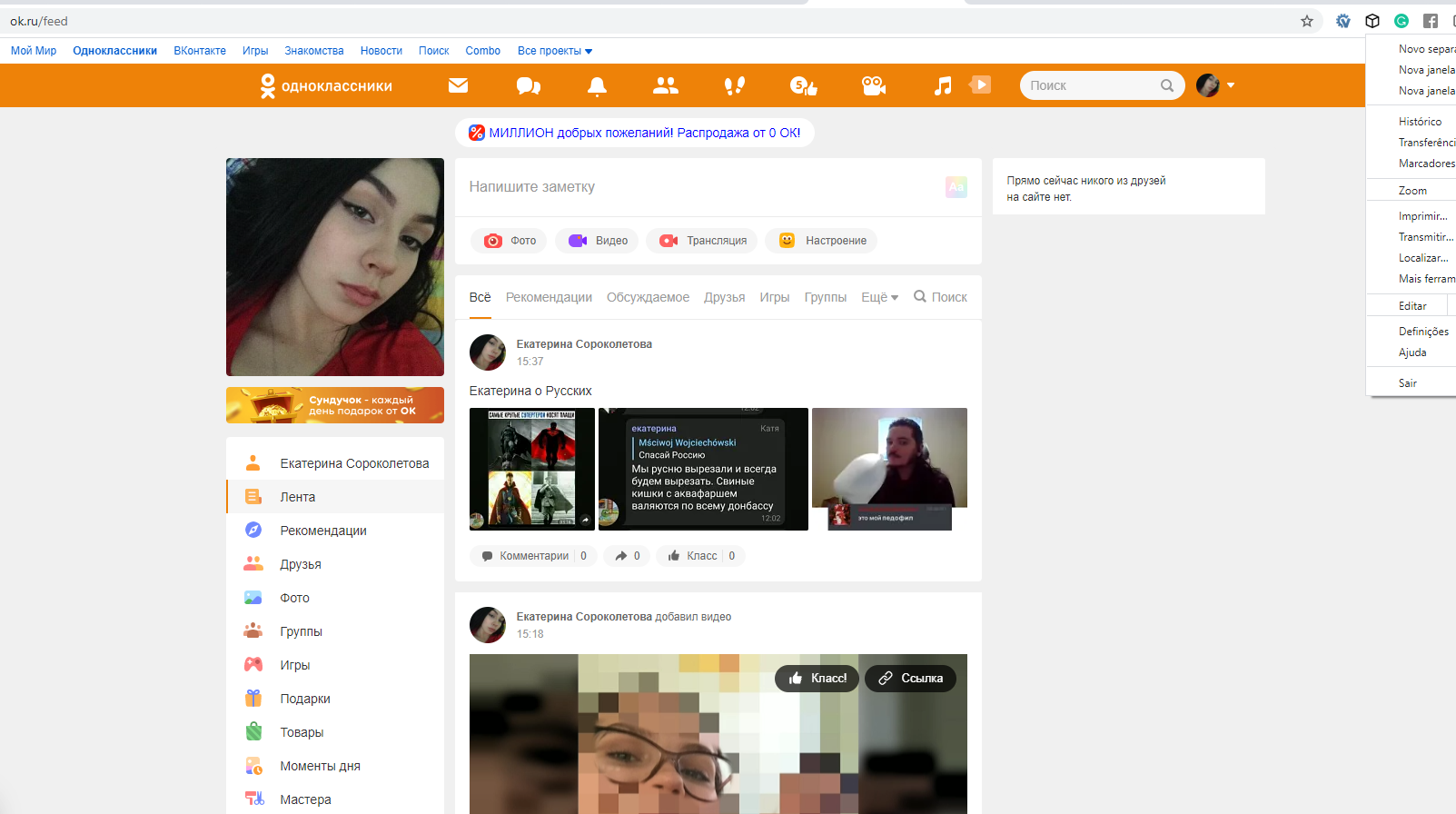1456x814 pixels.
Task: Expand the Ещё feed filter dropdown
Action: tap(879, 297)
